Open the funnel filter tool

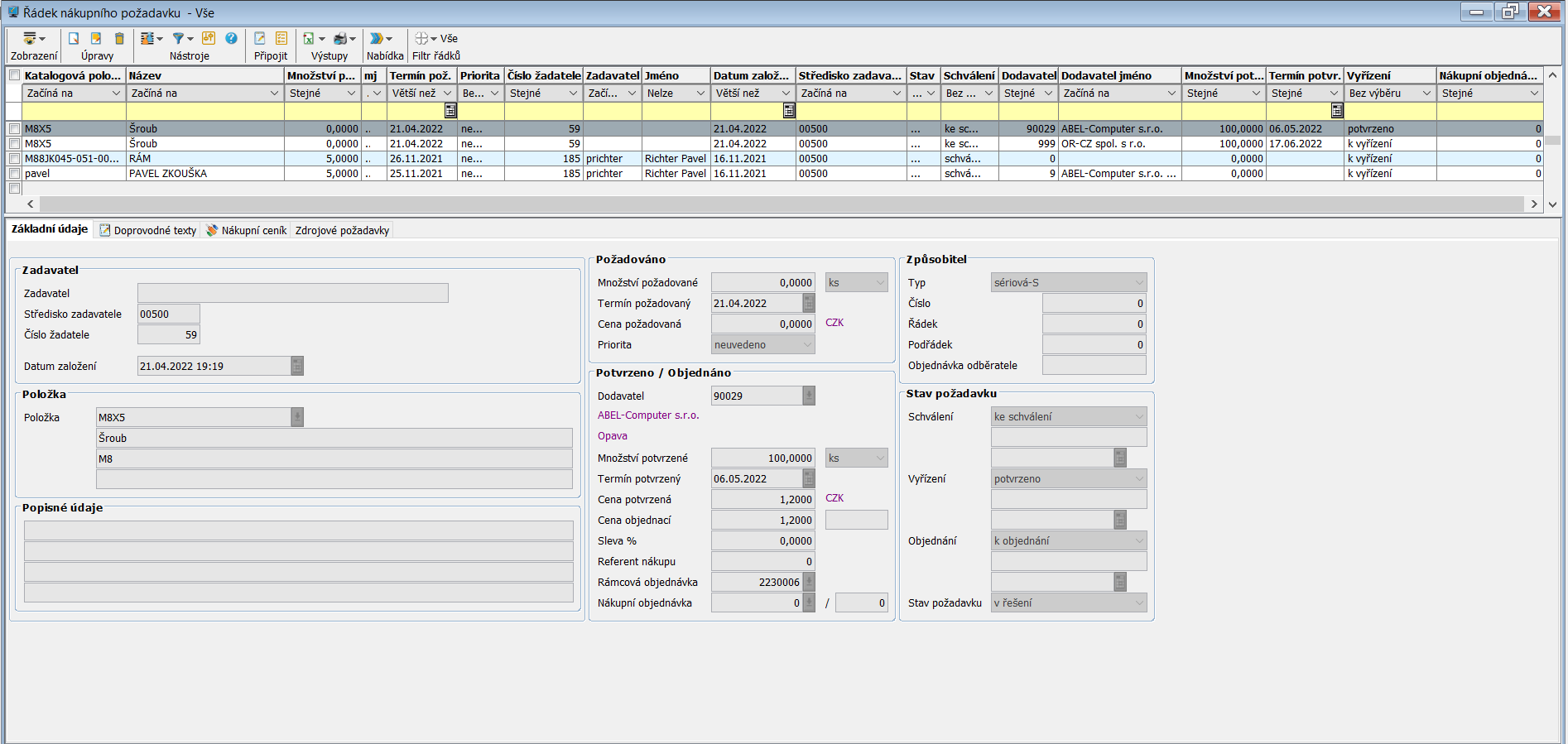point(178,39)
